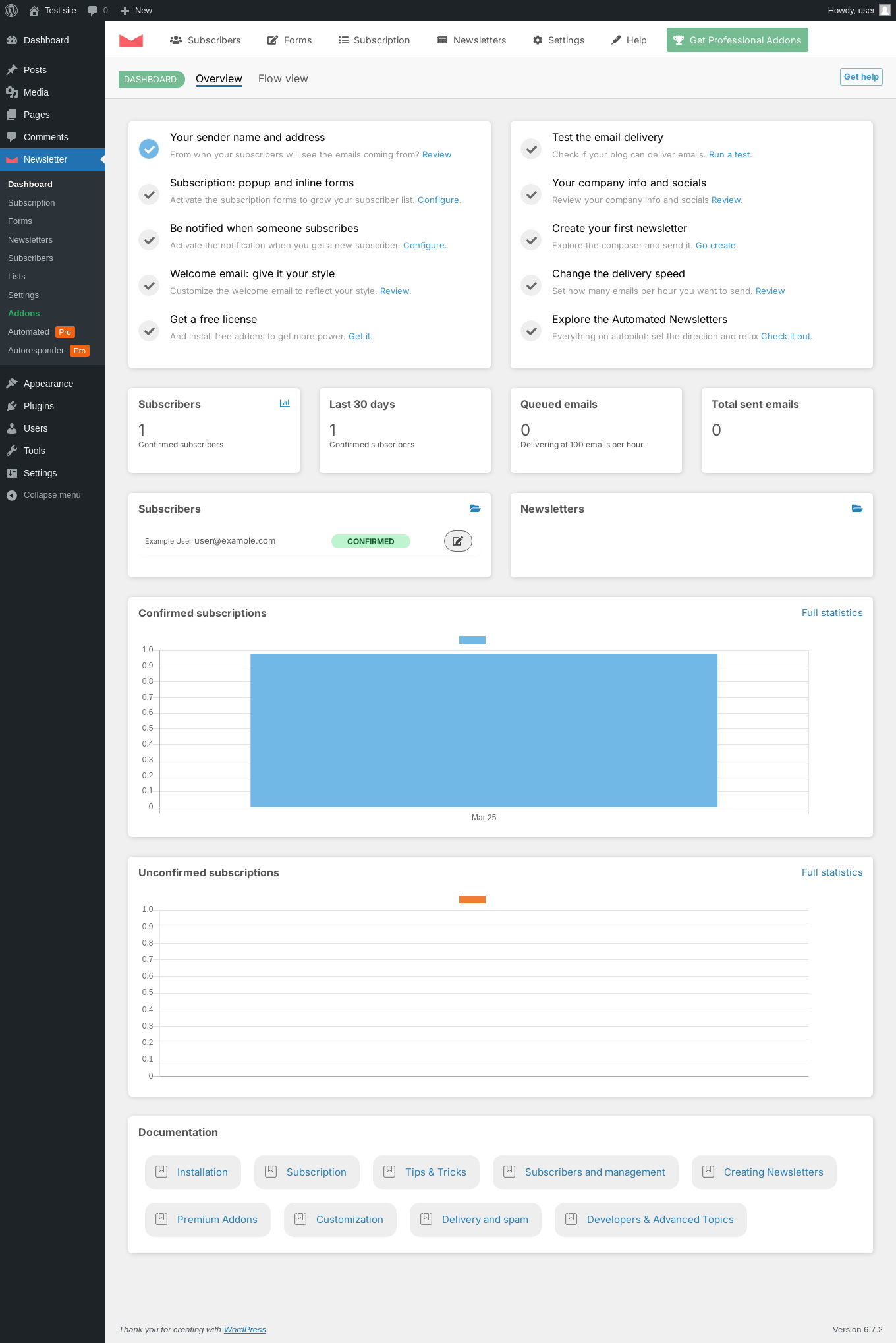Open the comments bubble in admin bar
This screenshot has height=1343, width=896.
click(x=98, y=11)
